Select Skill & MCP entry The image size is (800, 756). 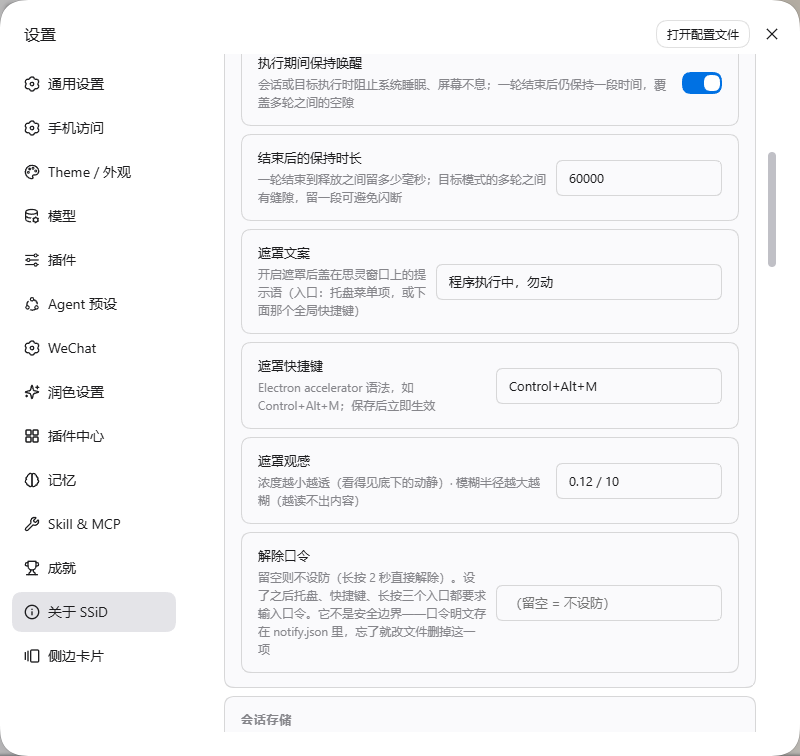[94, 524]
